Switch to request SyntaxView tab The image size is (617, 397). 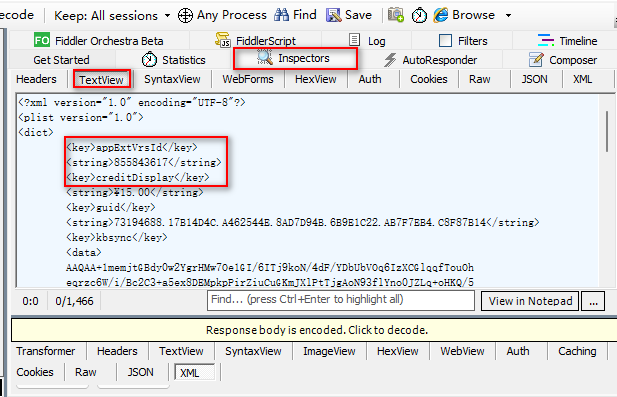click(172, 79)
